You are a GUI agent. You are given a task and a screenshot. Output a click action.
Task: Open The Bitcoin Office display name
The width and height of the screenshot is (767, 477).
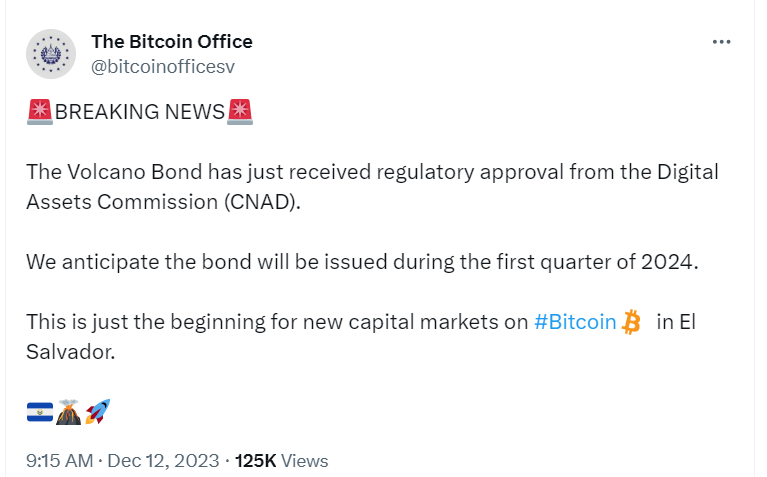click(172, 42)
